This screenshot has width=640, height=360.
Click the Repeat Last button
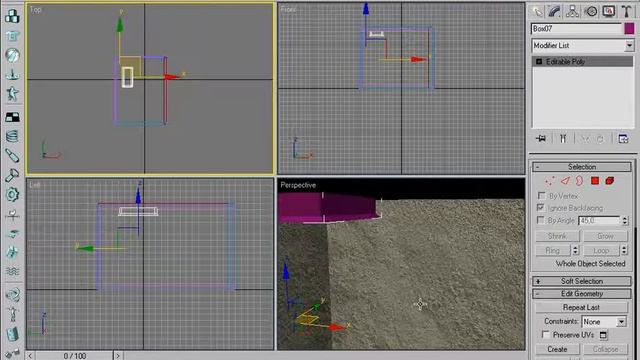pos(581,307)
